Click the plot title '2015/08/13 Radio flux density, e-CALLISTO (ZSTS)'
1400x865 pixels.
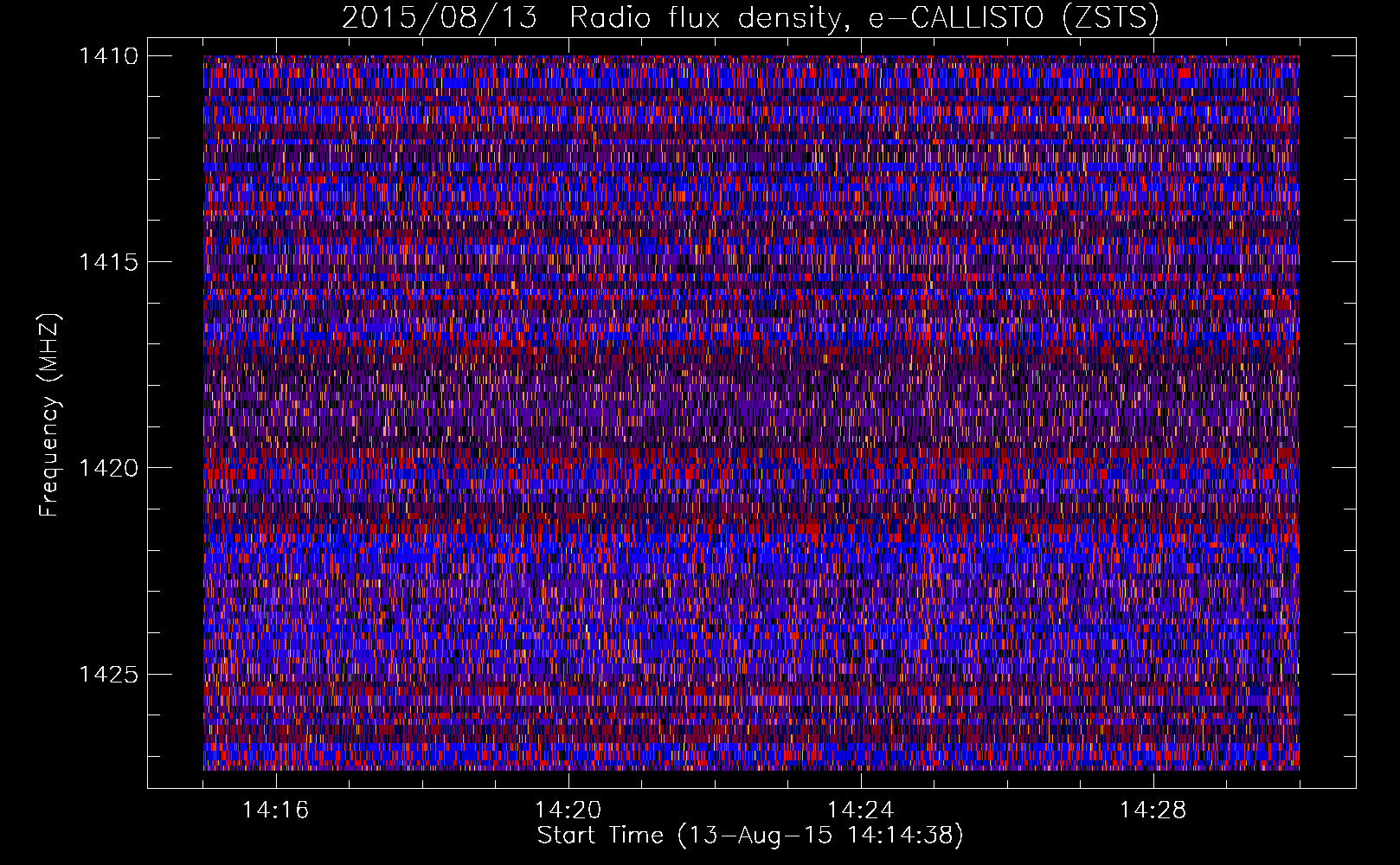750,18
